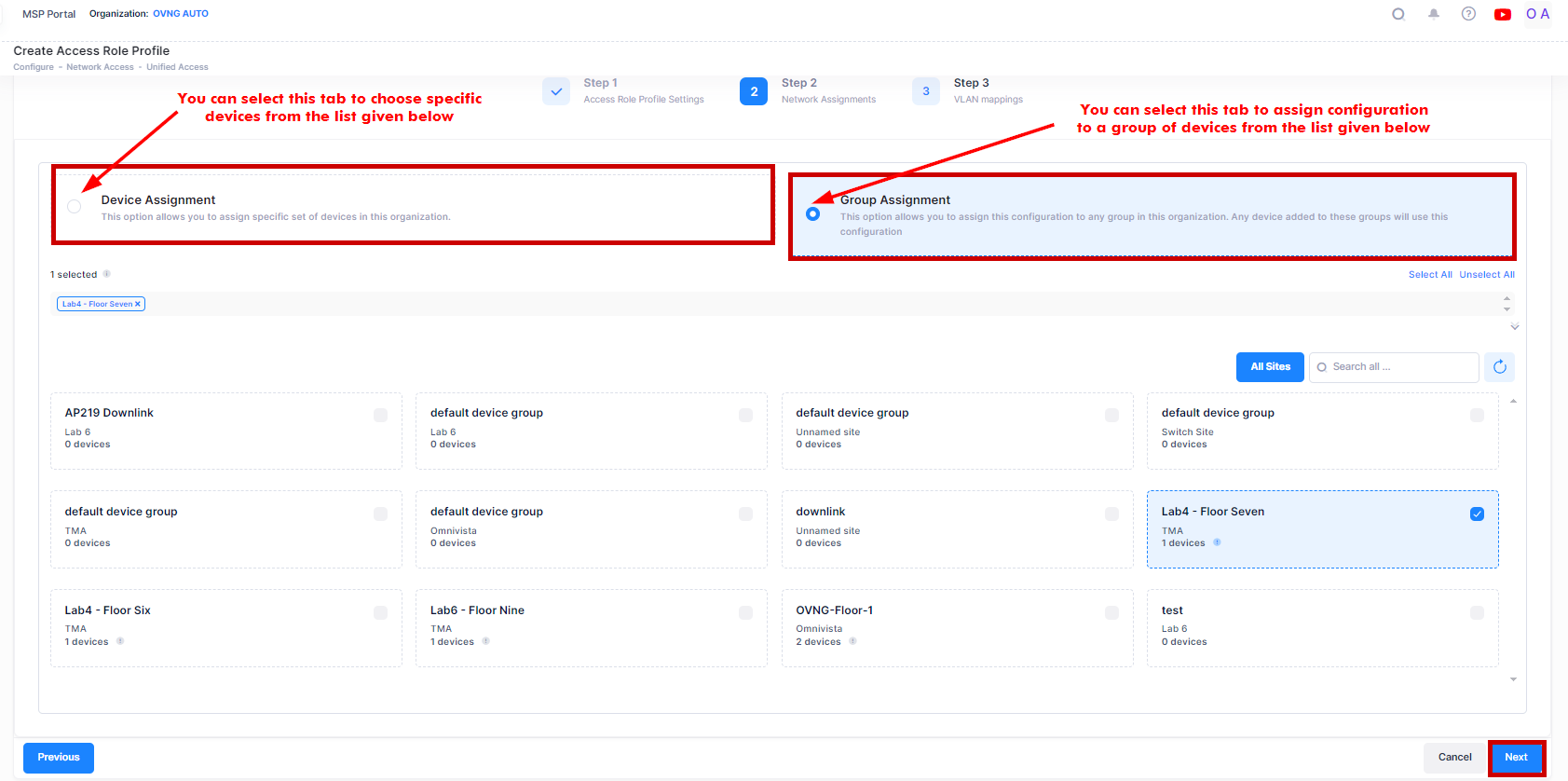
Task: Expand the selected items double chevron
Action: (1515, 327)
